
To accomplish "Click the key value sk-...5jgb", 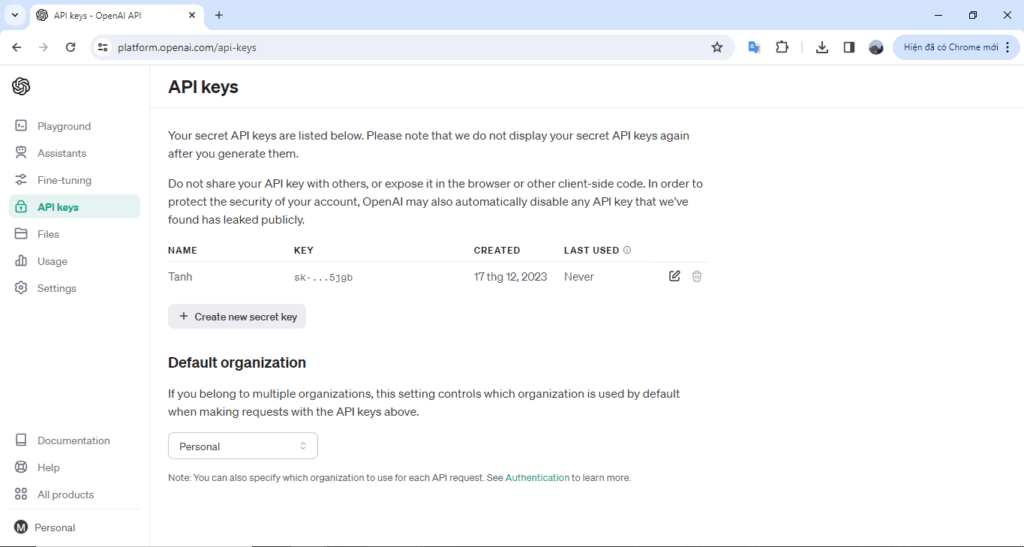I will (x=323, y=277).
